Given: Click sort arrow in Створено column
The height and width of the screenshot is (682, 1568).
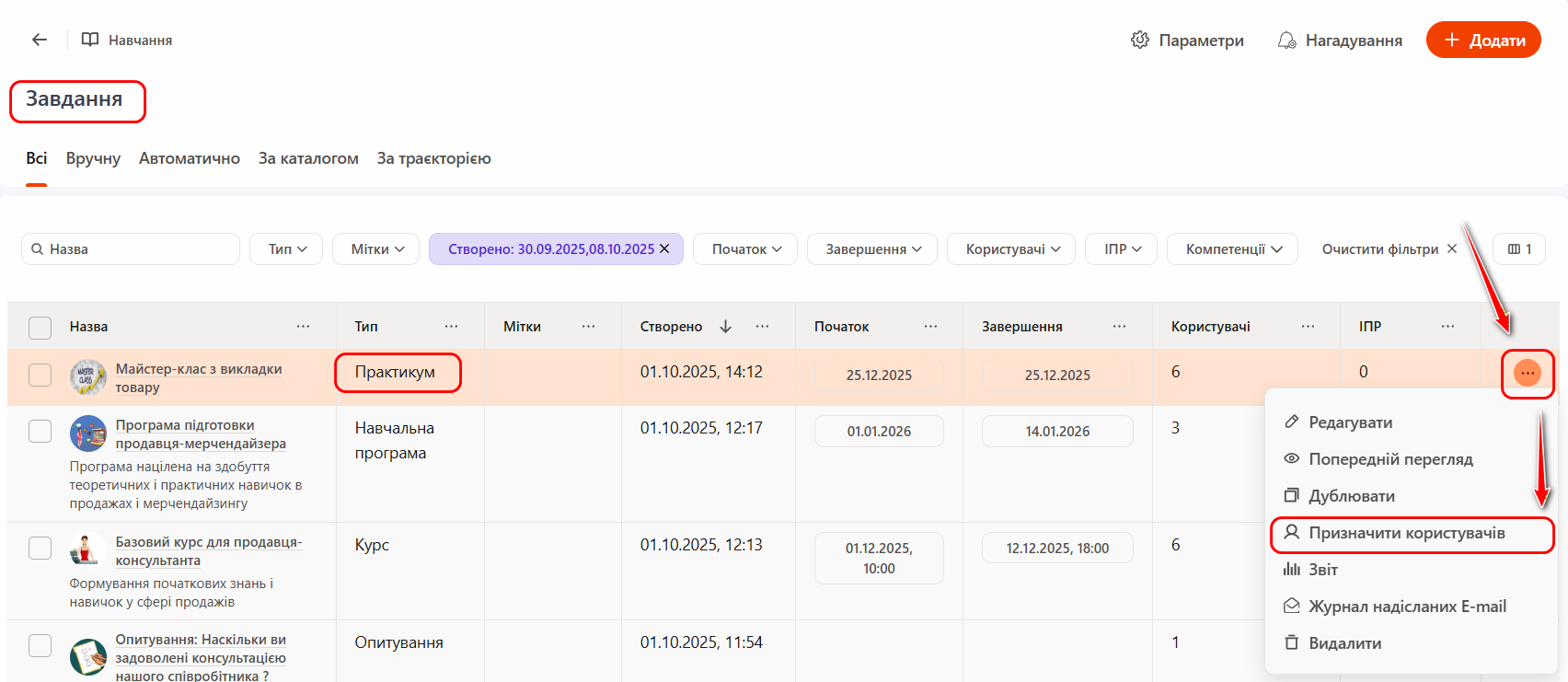Looking at the screenshot, I should [x=725, y=327].
